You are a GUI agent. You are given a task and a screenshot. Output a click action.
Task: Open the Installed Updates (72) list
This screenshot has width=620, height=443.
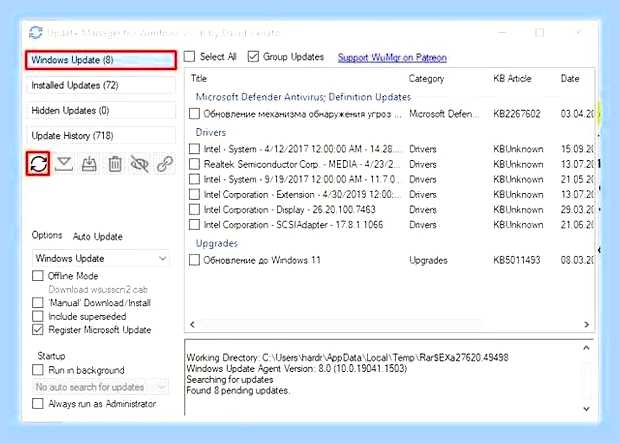[101, 85]
